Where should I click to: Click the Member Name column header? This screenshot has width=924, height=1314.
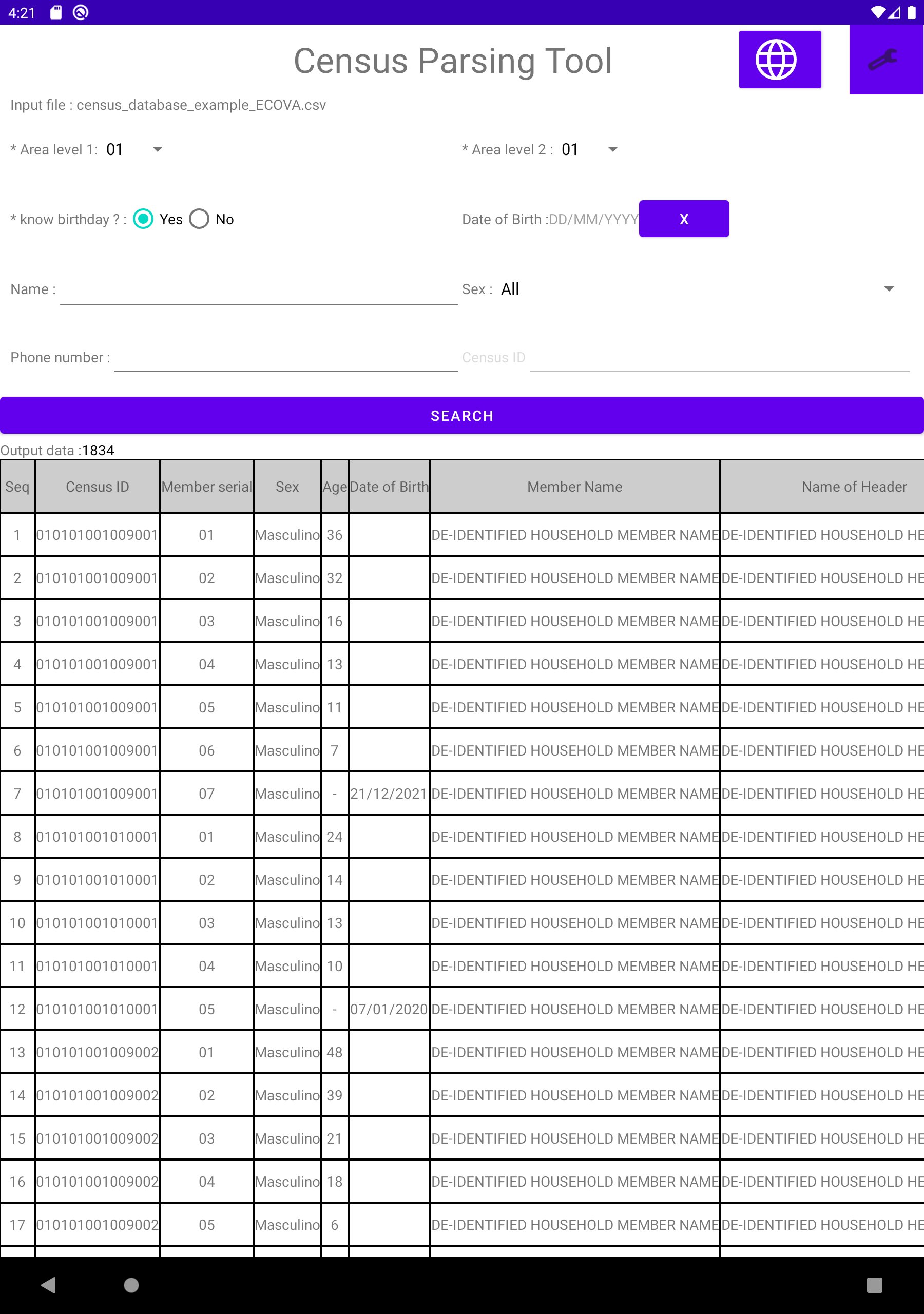click(574, 487)
